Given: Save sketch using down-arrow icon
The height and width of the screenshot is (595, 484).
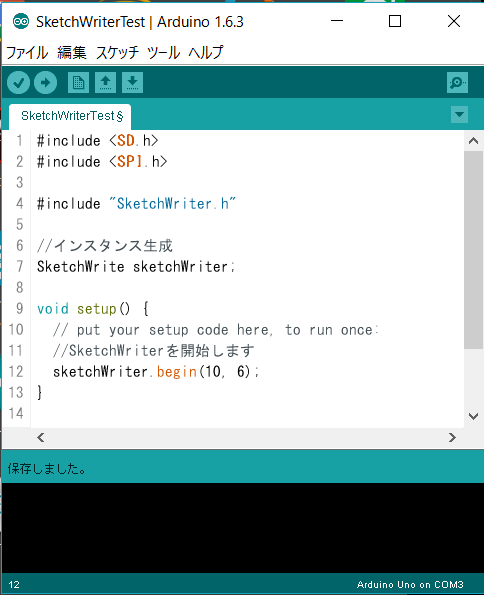Looking at the screenshot, I should coord(132,82).
